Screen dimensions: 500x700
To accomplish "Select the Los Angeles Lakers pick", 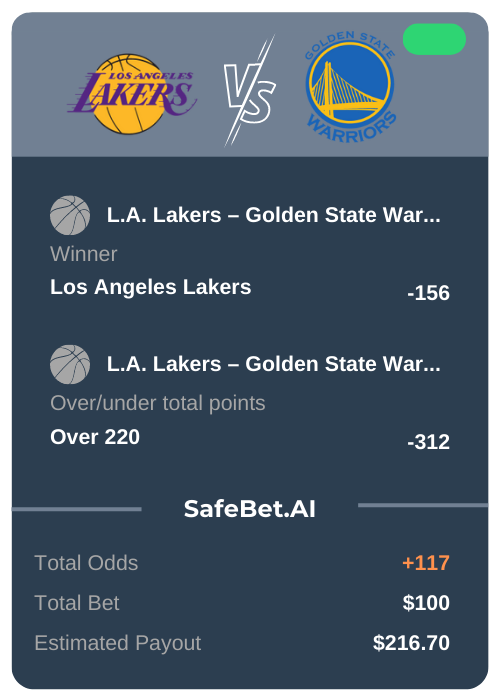I will [150, 287].
